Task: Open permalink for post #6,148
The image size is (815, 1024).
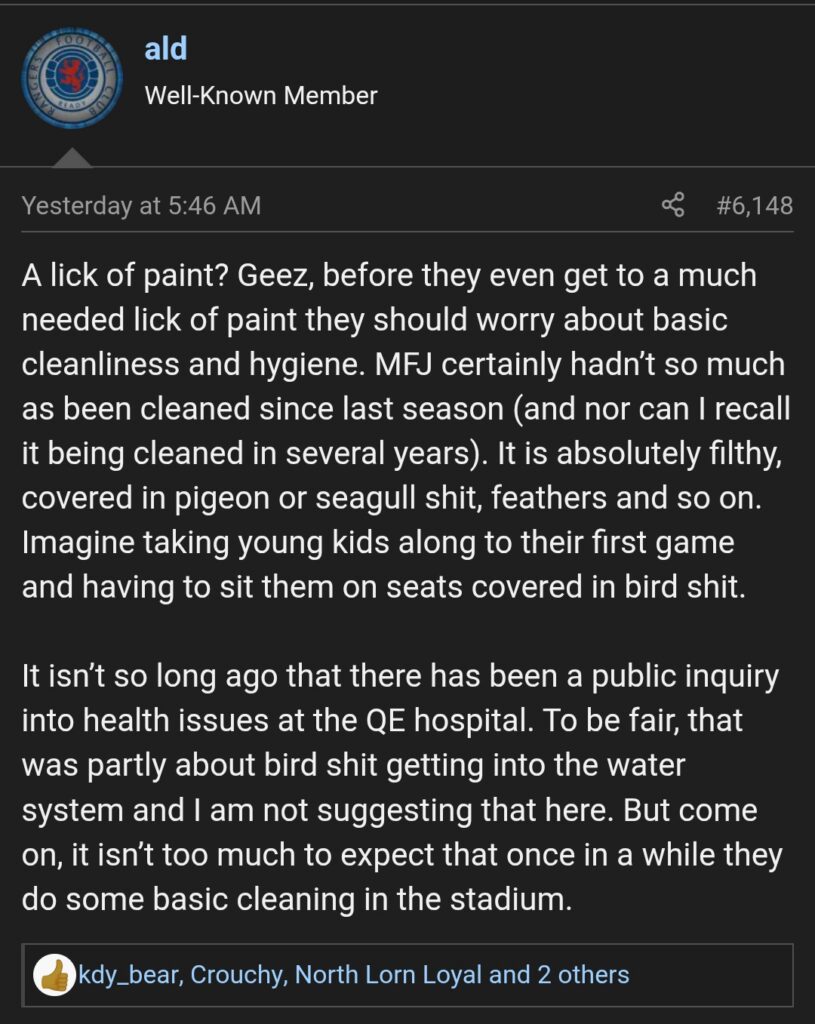Action: (x=754, y=205)
